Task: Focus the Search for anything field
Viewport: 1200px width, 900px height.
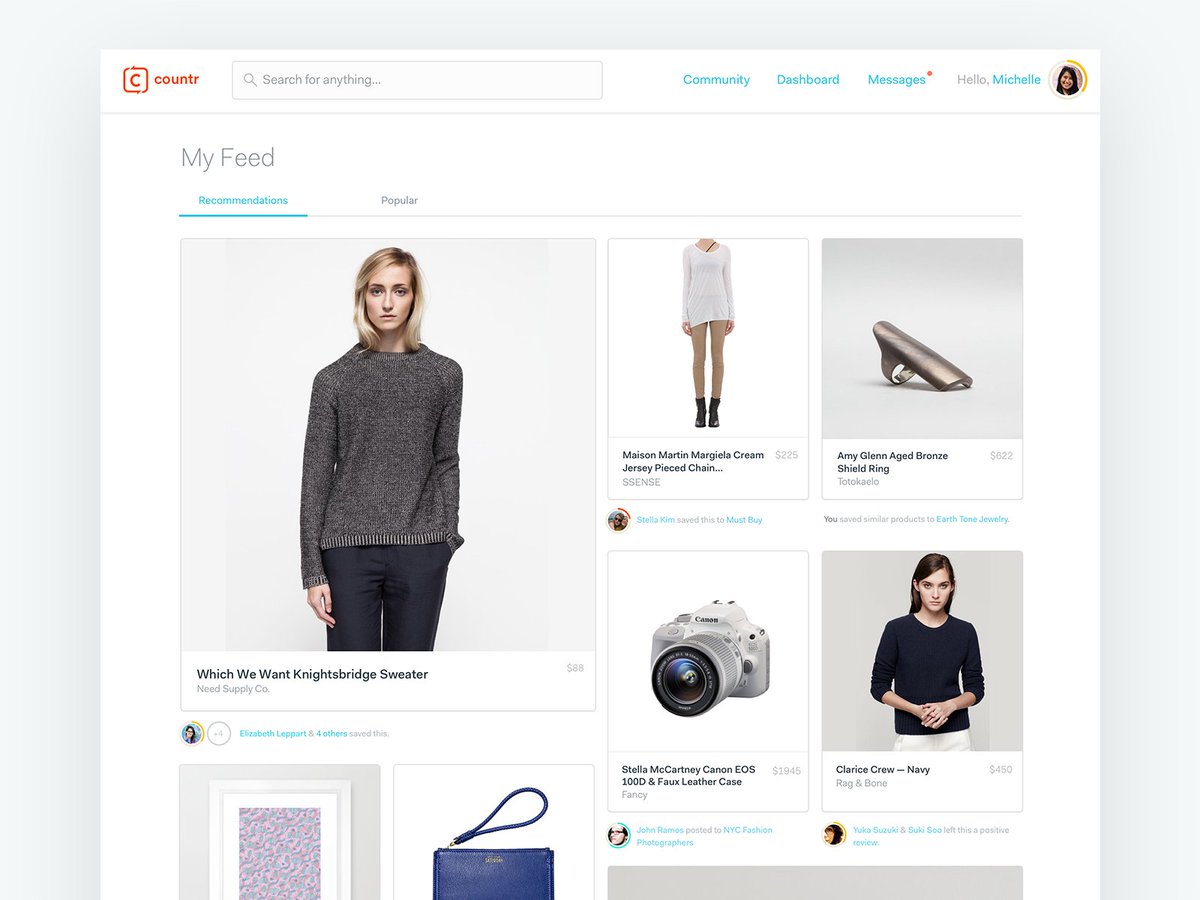Action: click(417, 80)
